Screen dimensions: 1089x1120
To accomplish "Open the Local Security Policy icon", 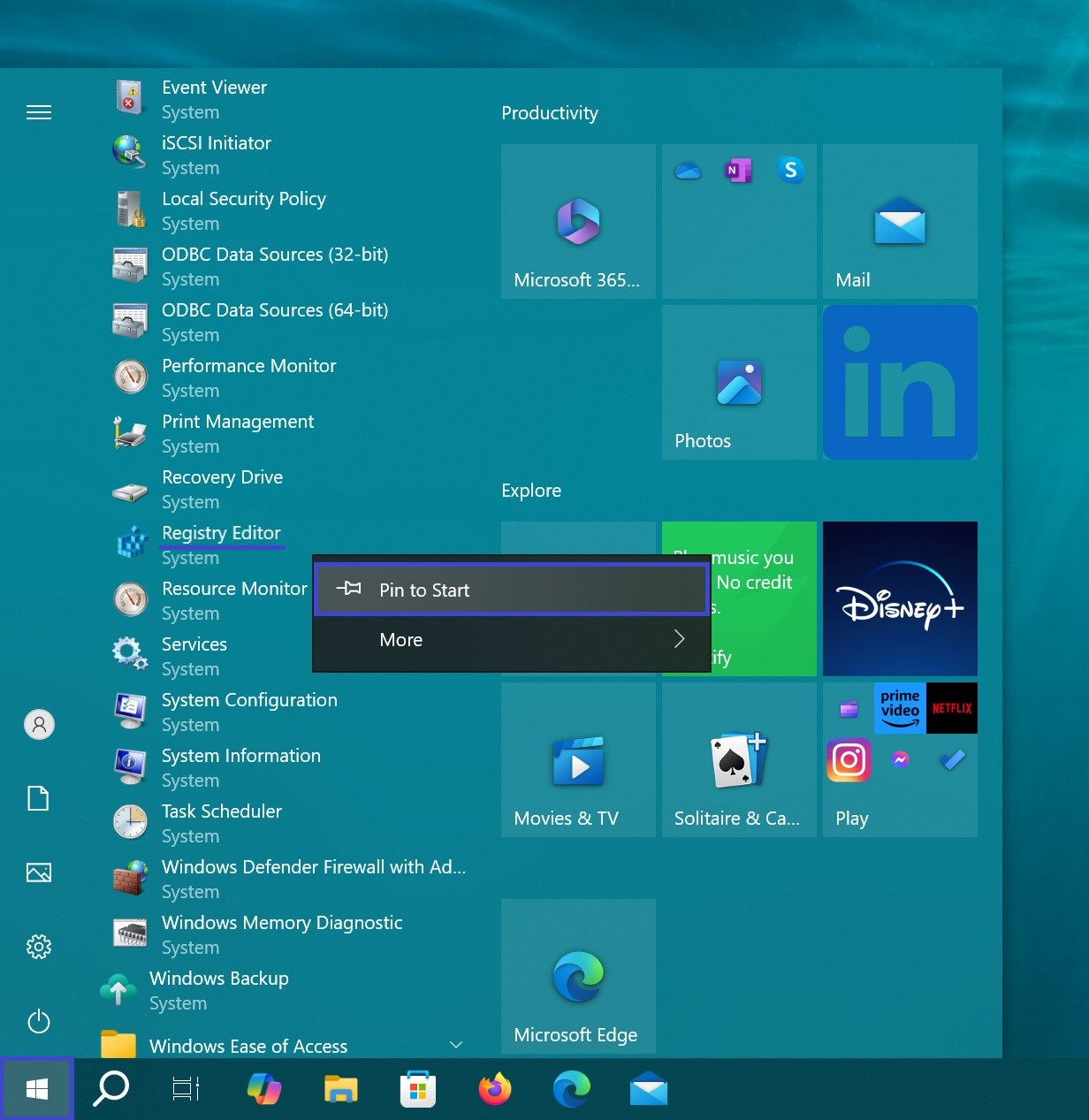I will click(130, 210).
